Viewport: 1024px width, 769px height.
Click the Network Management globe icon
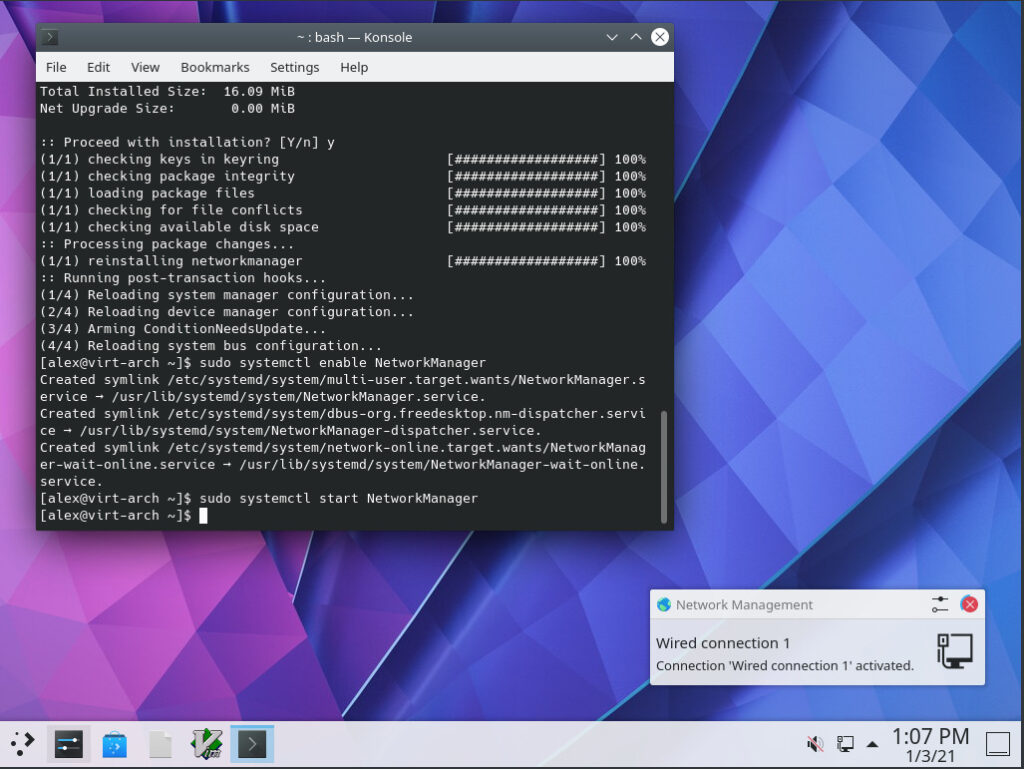click(x=663, y=604)
